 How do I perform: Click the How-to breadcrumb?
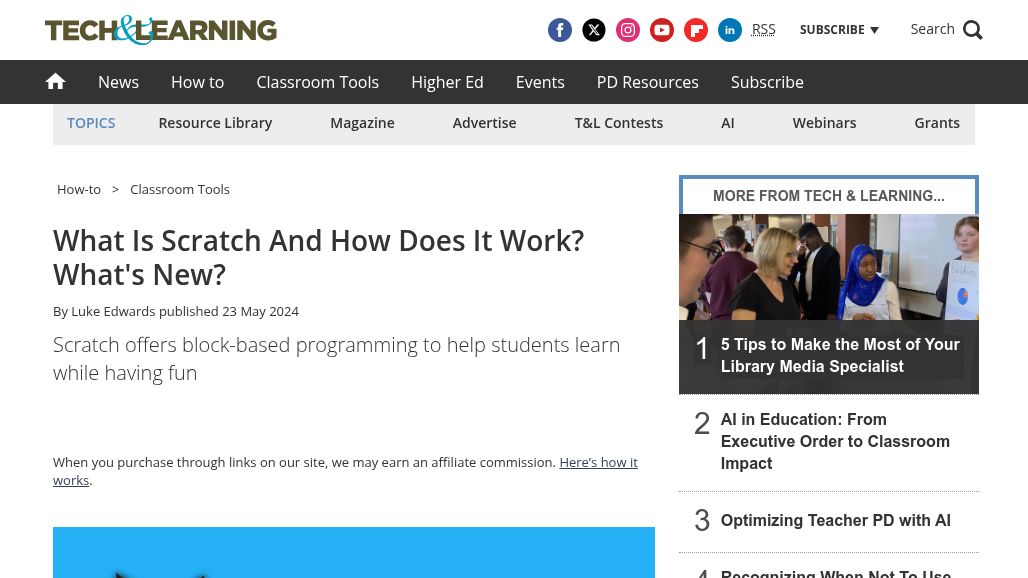pos(79,189)
